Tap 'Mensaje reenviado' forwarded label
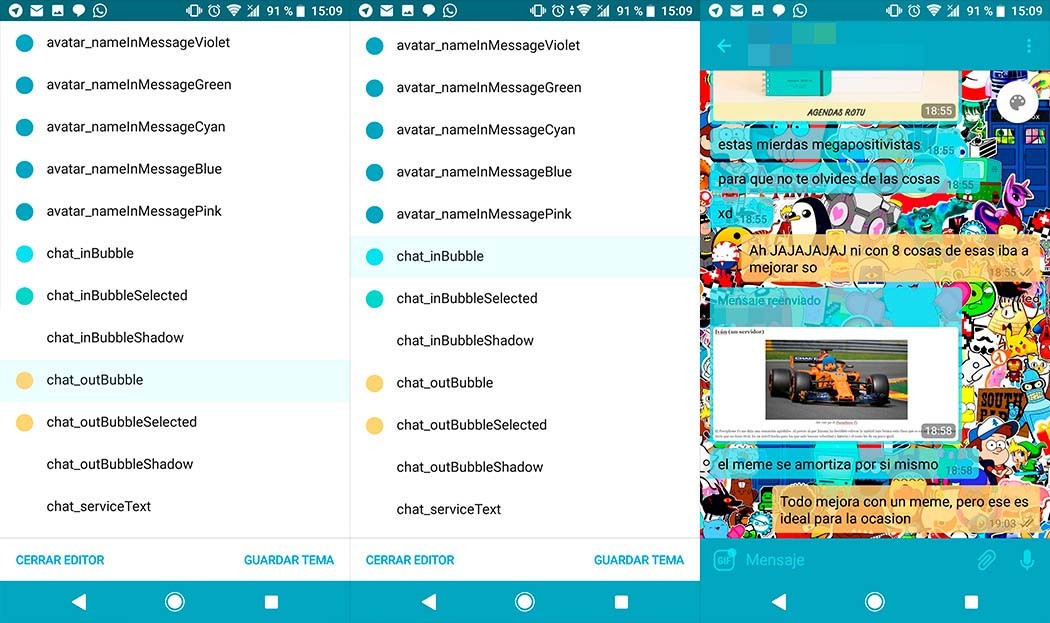 [x=769, y=301]
